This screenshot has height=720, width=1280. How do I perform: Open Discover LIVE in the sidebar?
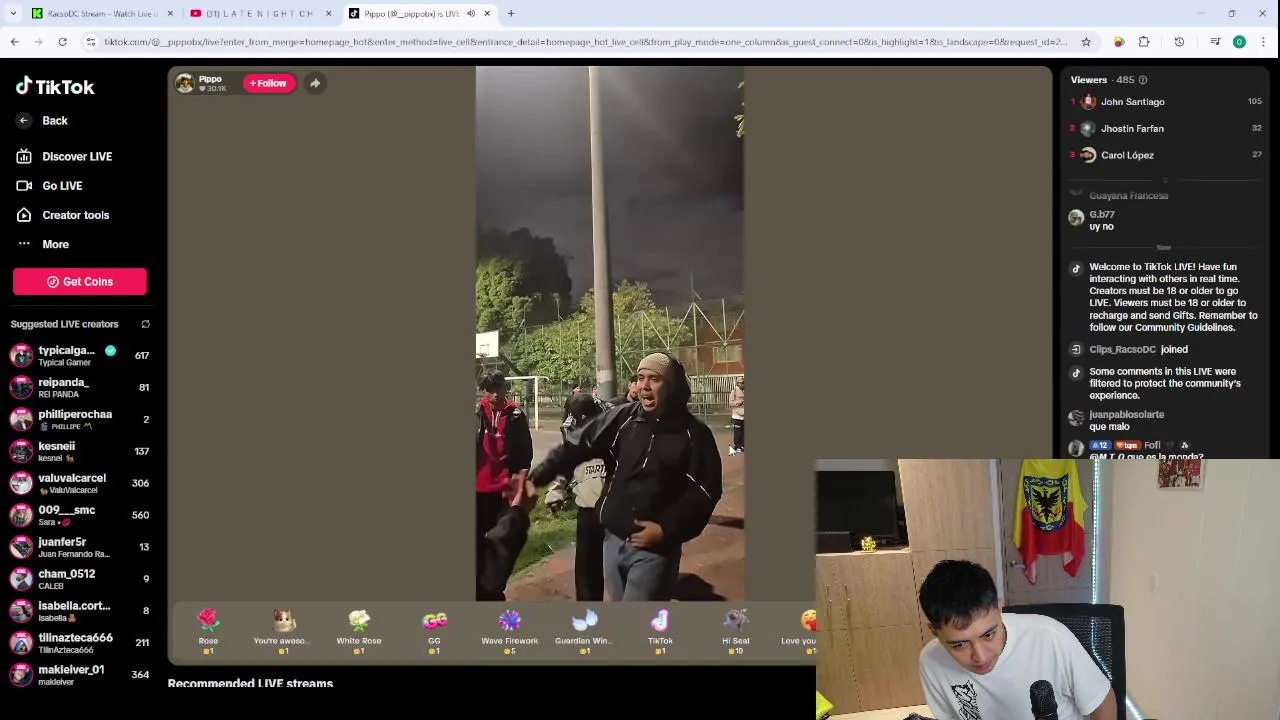[x=64, y=156]
